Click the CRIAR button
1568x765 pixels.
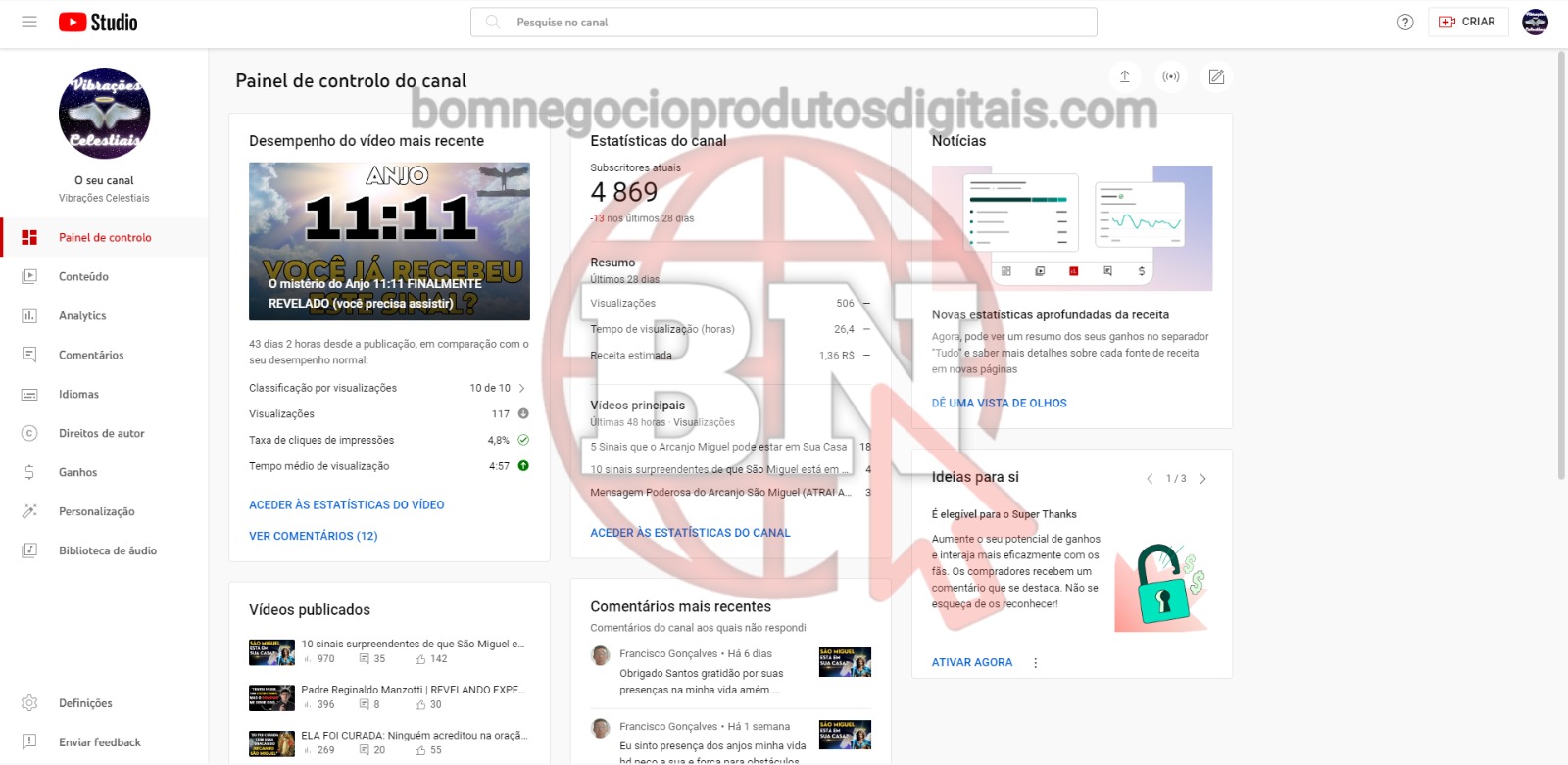(x=1467, y=22)
